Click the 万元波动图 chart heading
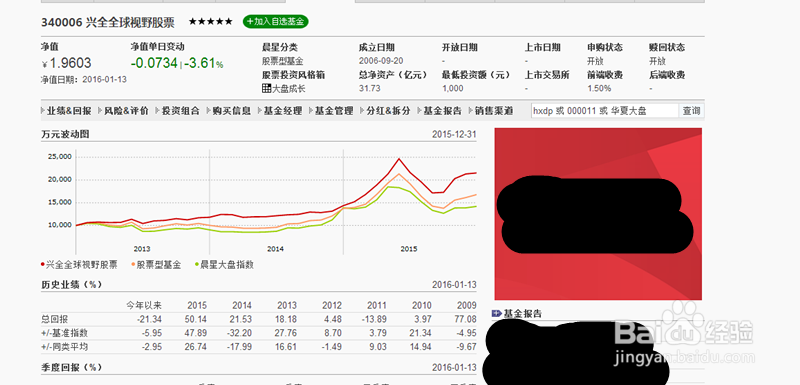 click(65, 135)
